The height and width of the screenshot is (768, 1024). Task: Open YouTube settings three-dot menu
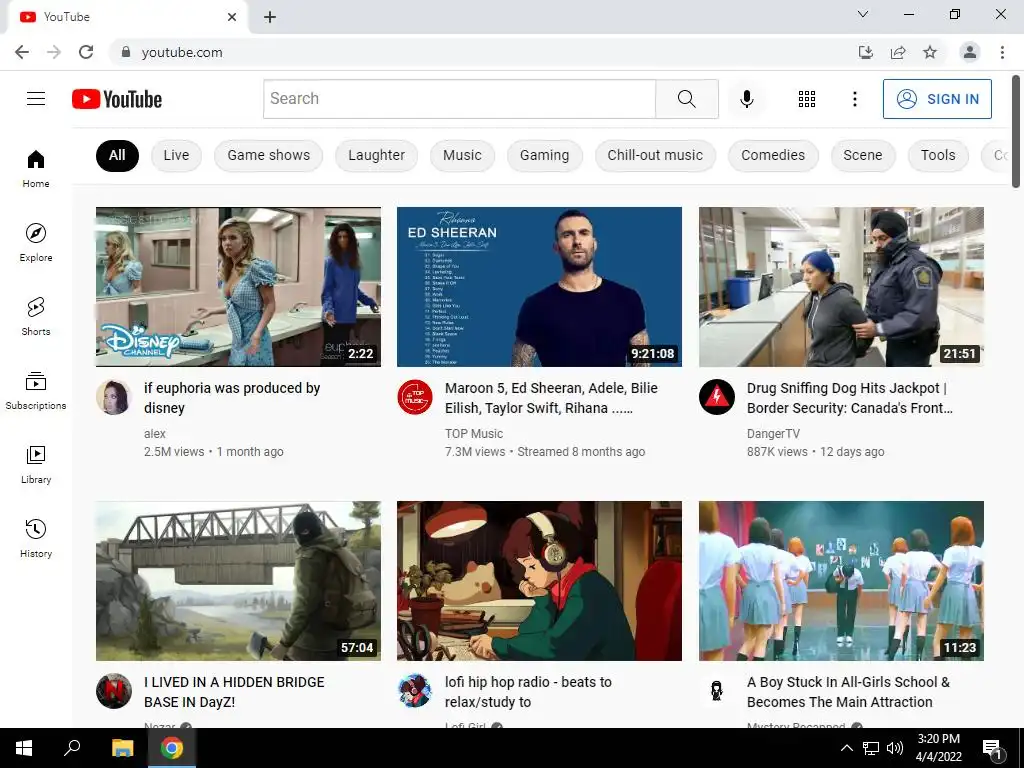(x=854, y=99)
